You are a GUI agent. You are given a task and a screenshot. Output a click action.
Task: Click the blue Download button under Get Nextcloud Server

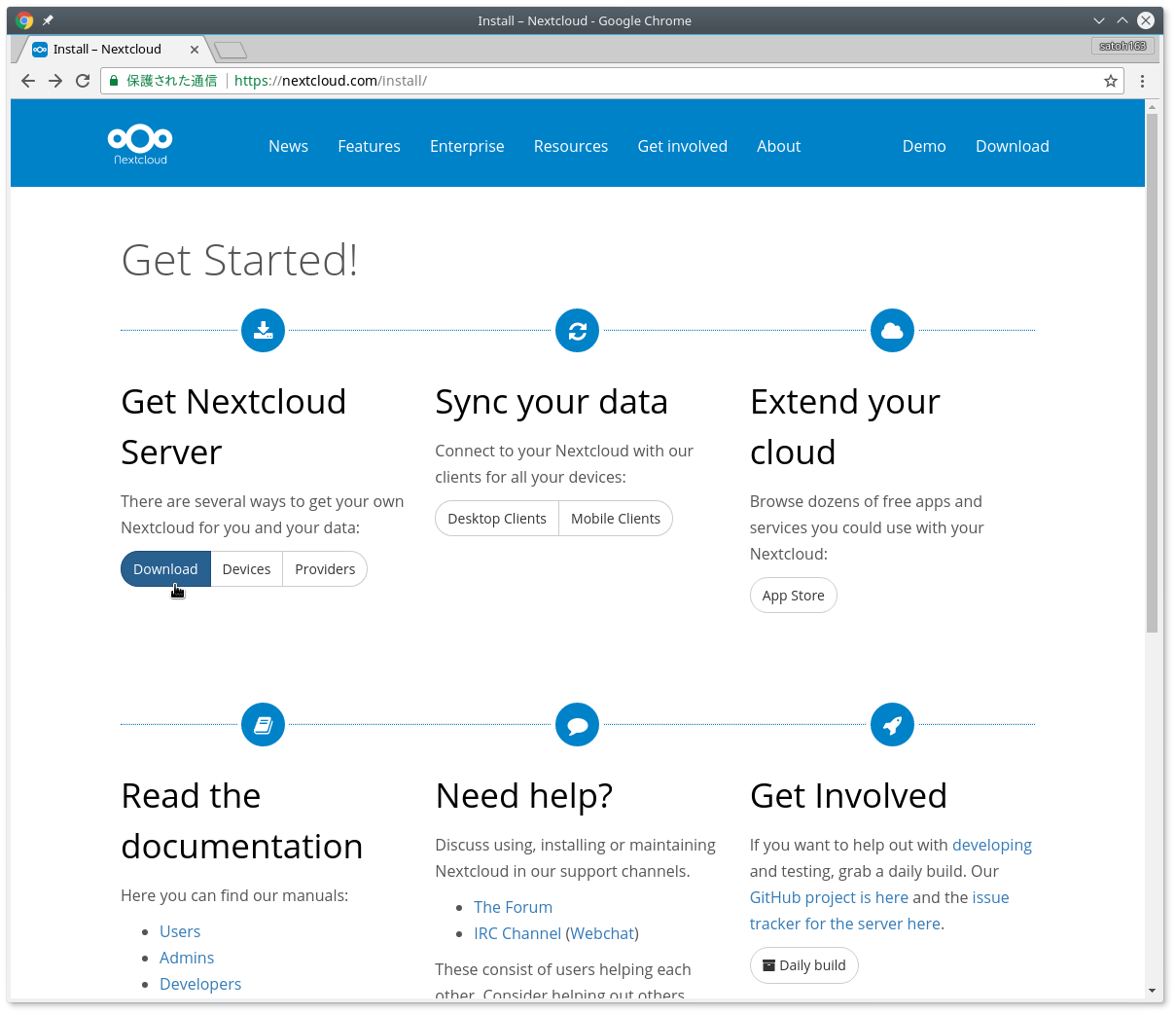point(165,569)
